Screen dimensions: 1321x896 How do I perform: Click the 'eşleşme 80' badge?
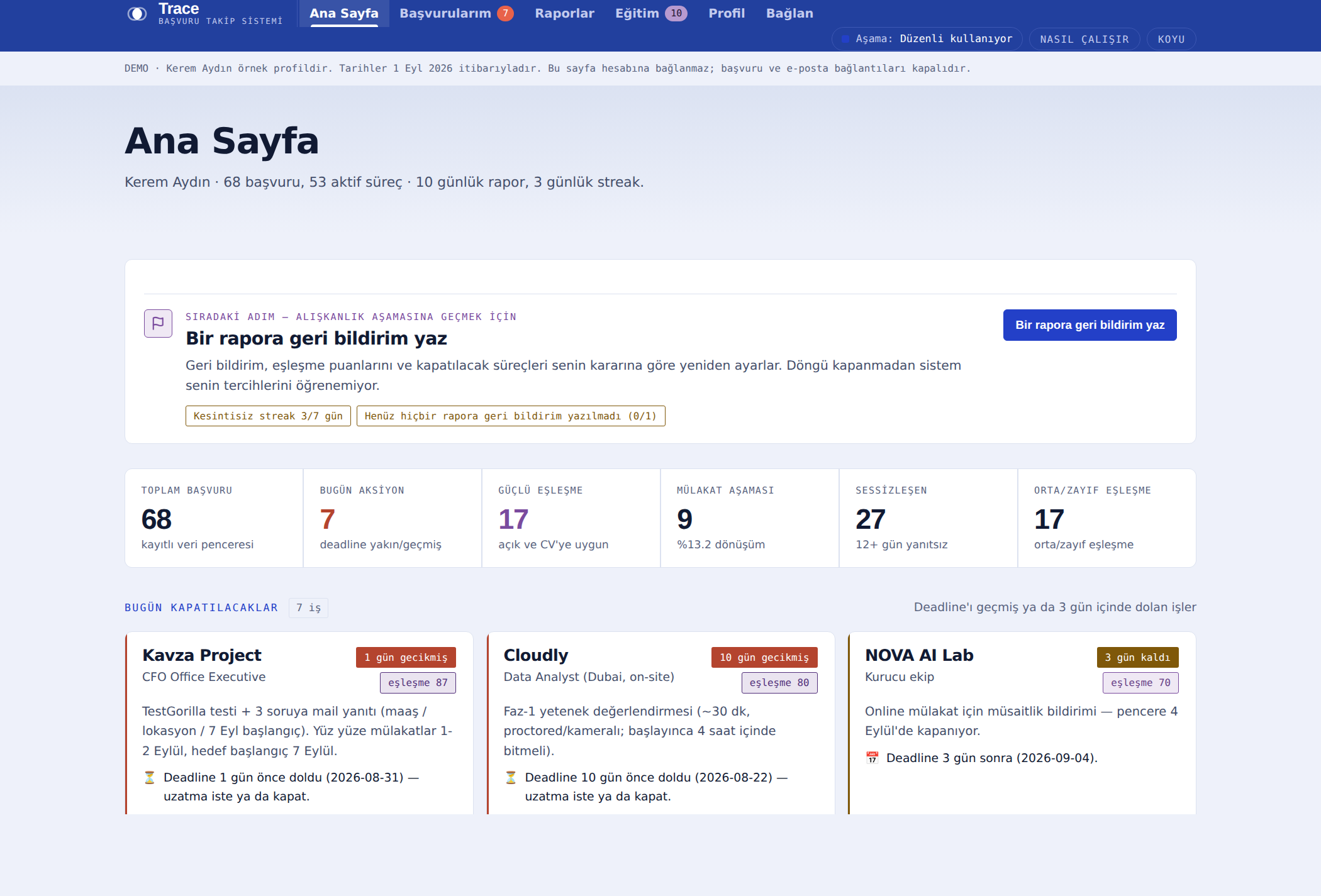(779, 683)
